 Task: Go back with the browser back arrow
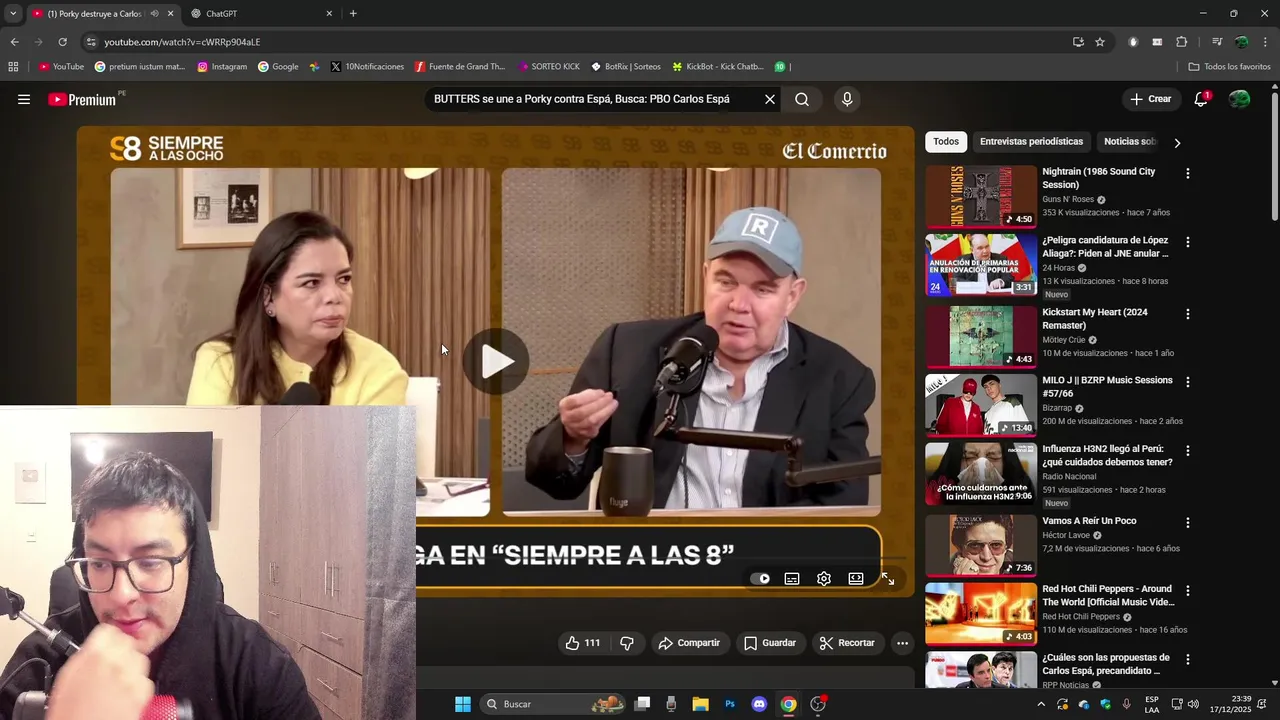click(x=15, y=42)
